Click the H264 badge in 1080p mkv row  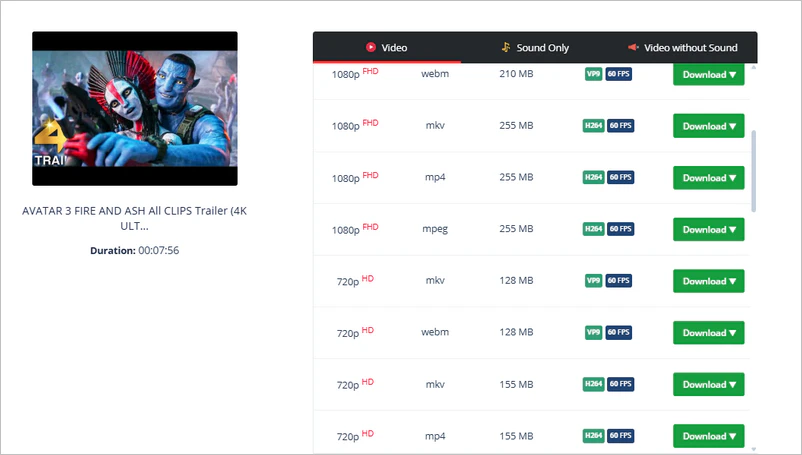click(593, 125)
